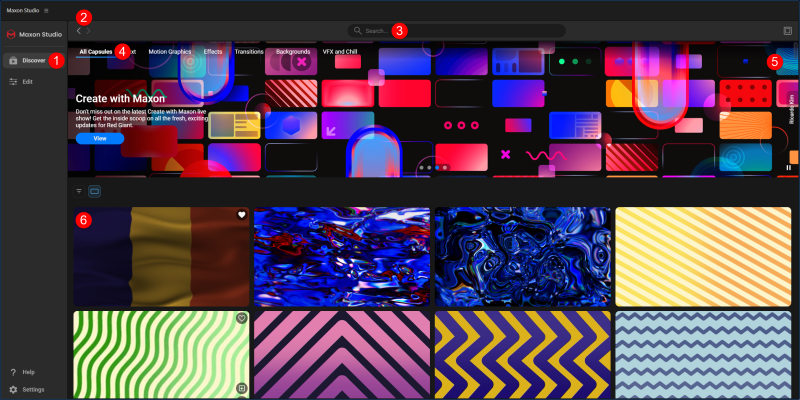Select the All Capsules tab
The height and width of the screenshot is (400, 800).
(x=97, y=51)
